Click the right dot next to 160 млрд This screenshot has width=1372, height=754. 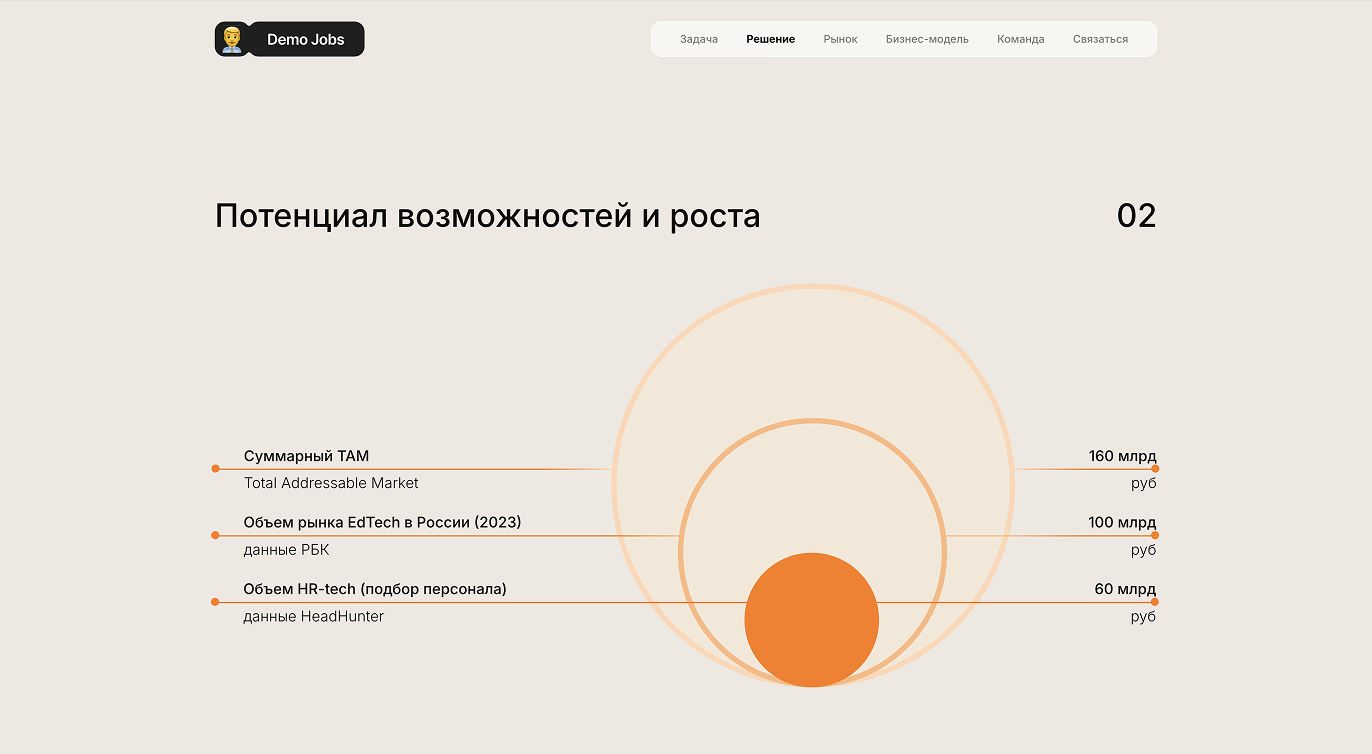coord(1155,468)
